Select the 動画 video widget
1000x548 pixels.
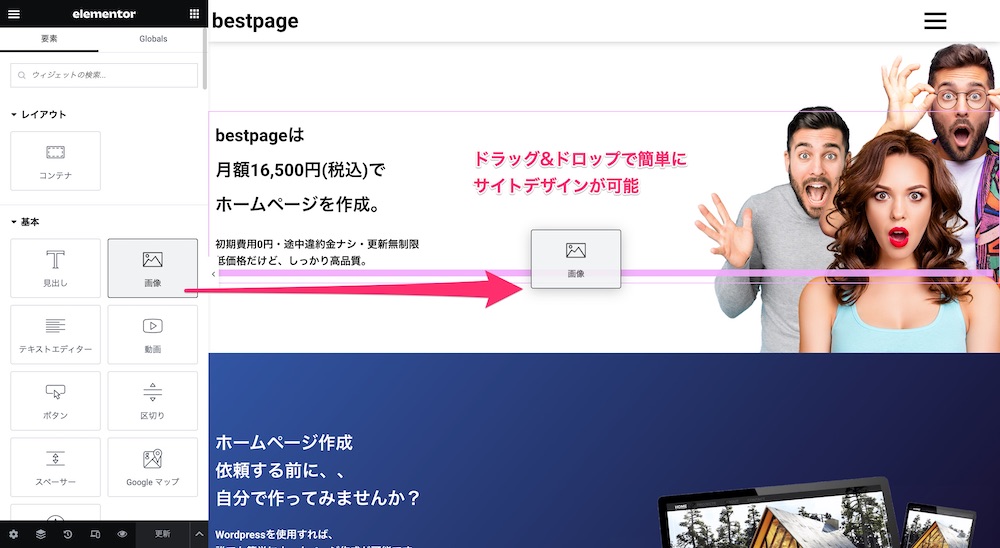coord(152,334)
